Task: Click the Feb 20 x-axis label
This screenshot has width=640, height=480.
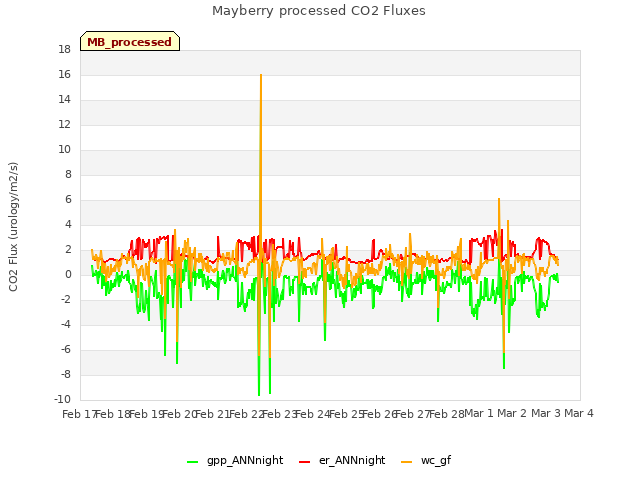Action: tap(180, 414)
